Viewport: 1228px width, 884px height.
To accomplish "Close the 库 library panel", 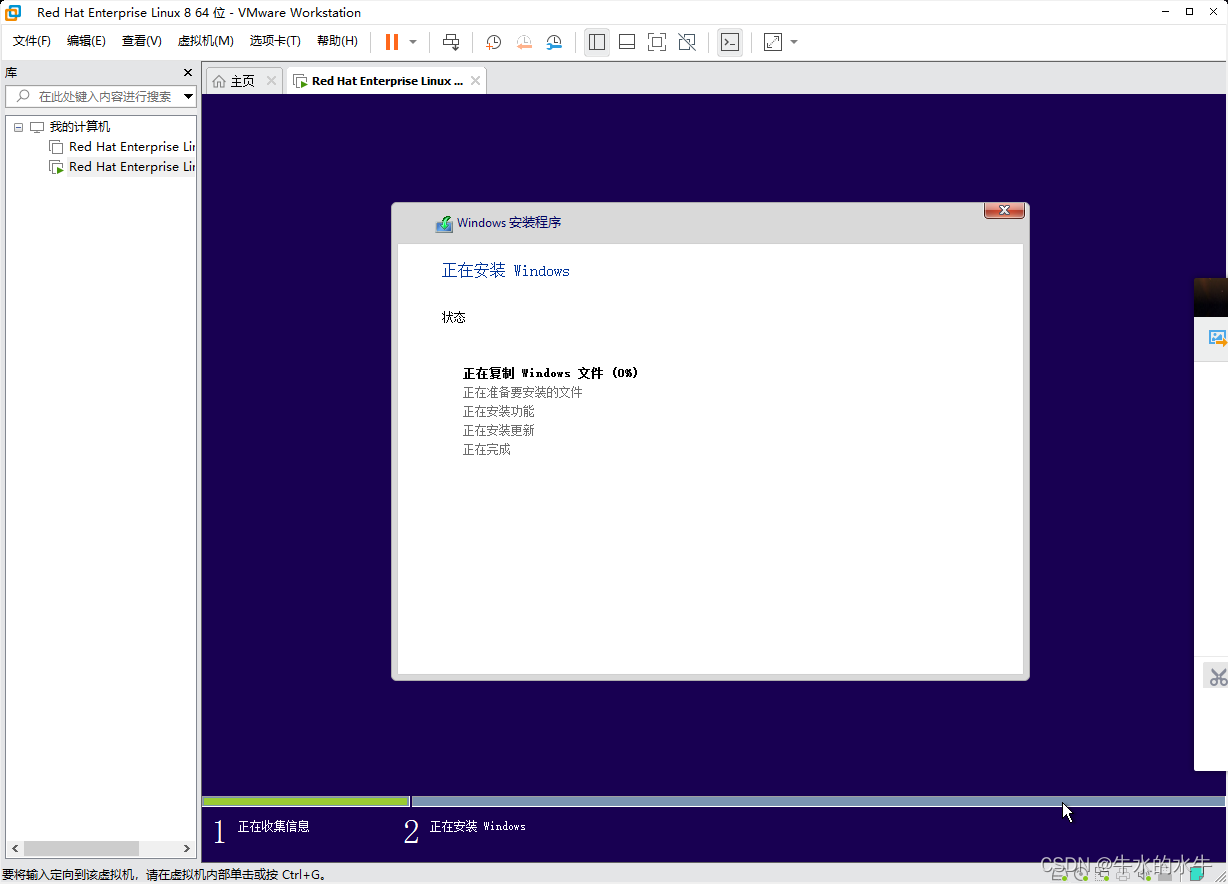I will point(188,73).
